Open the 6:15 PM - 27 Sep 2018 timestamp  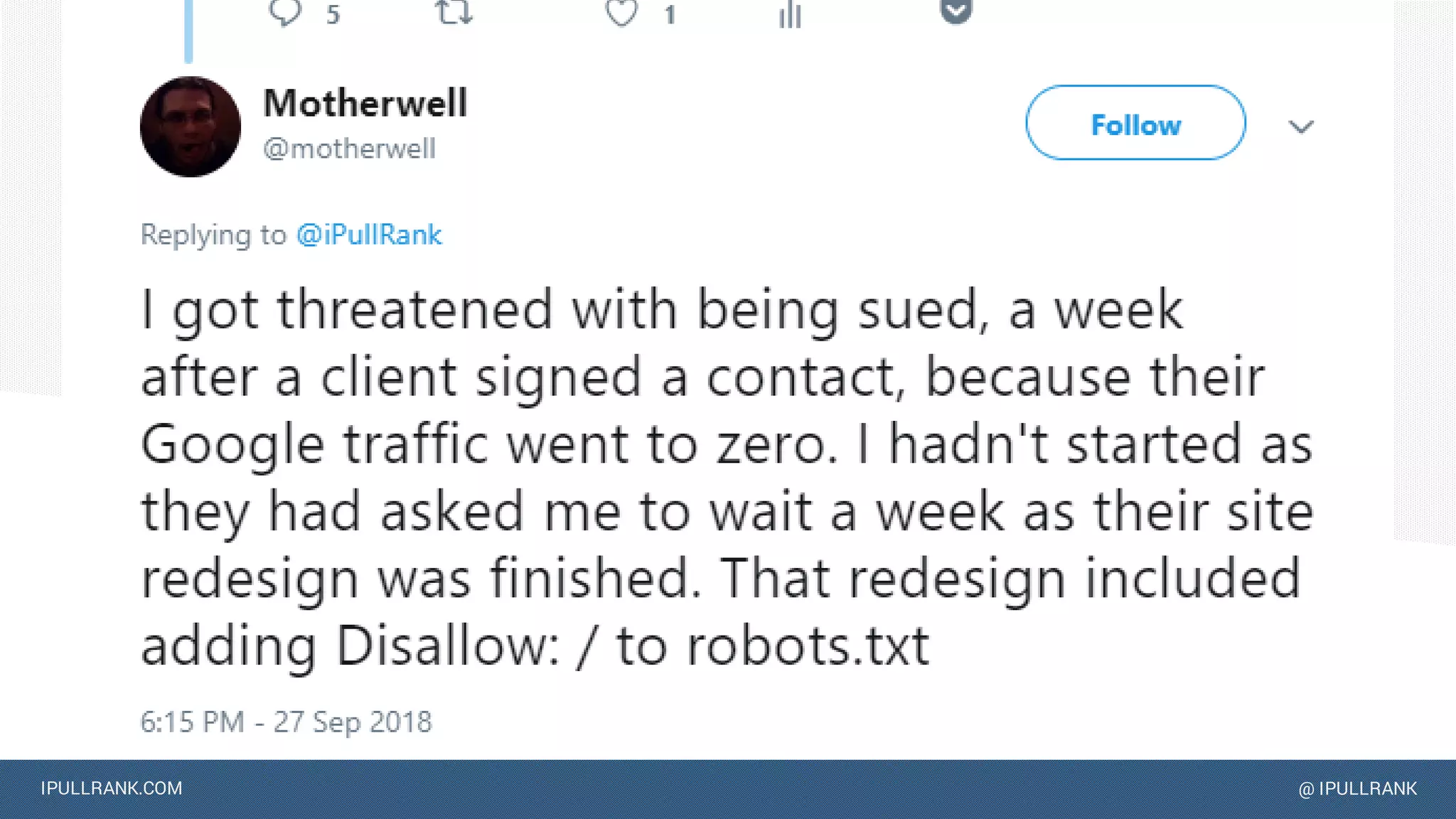(286, 722)
